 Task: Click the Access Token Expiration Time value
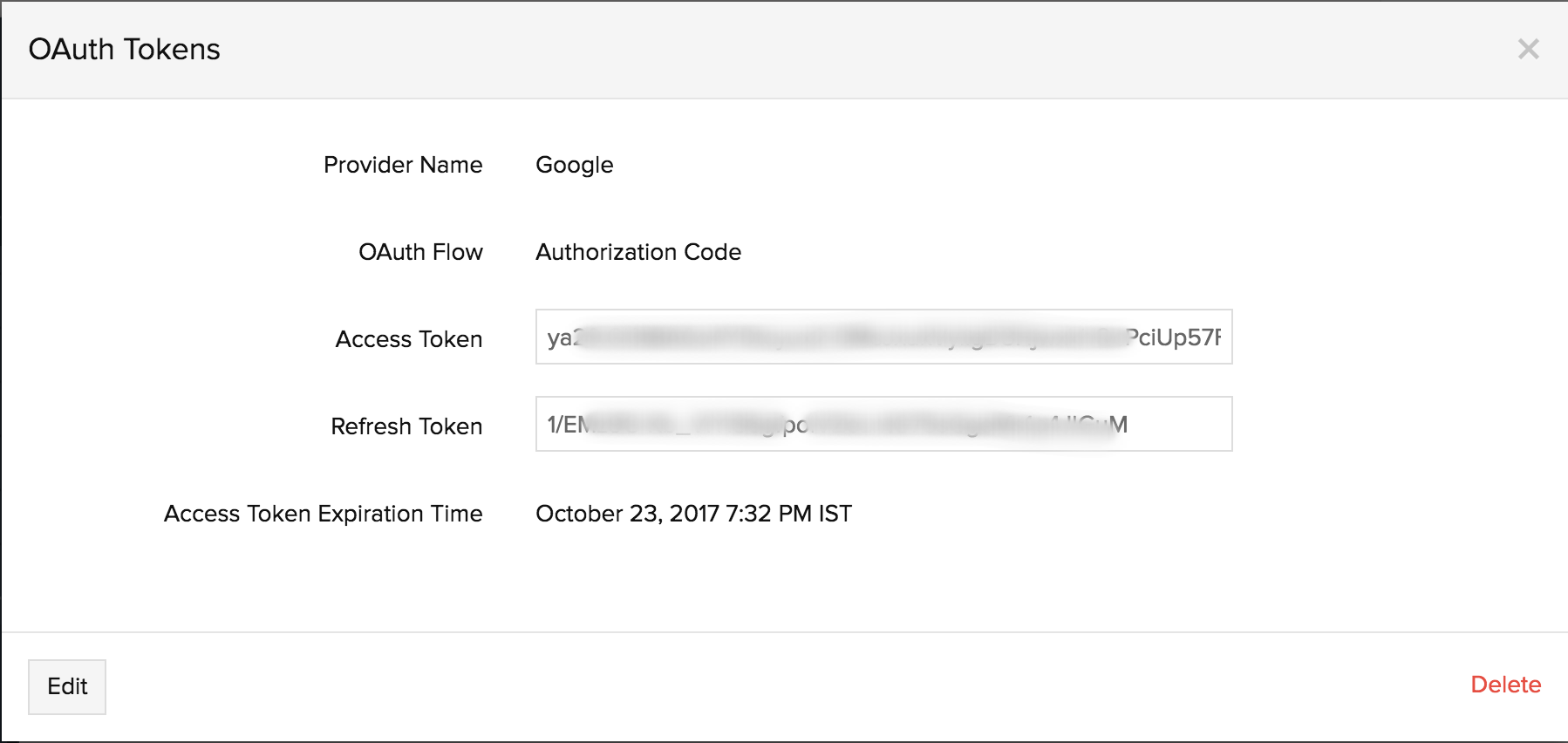point(693,514)
